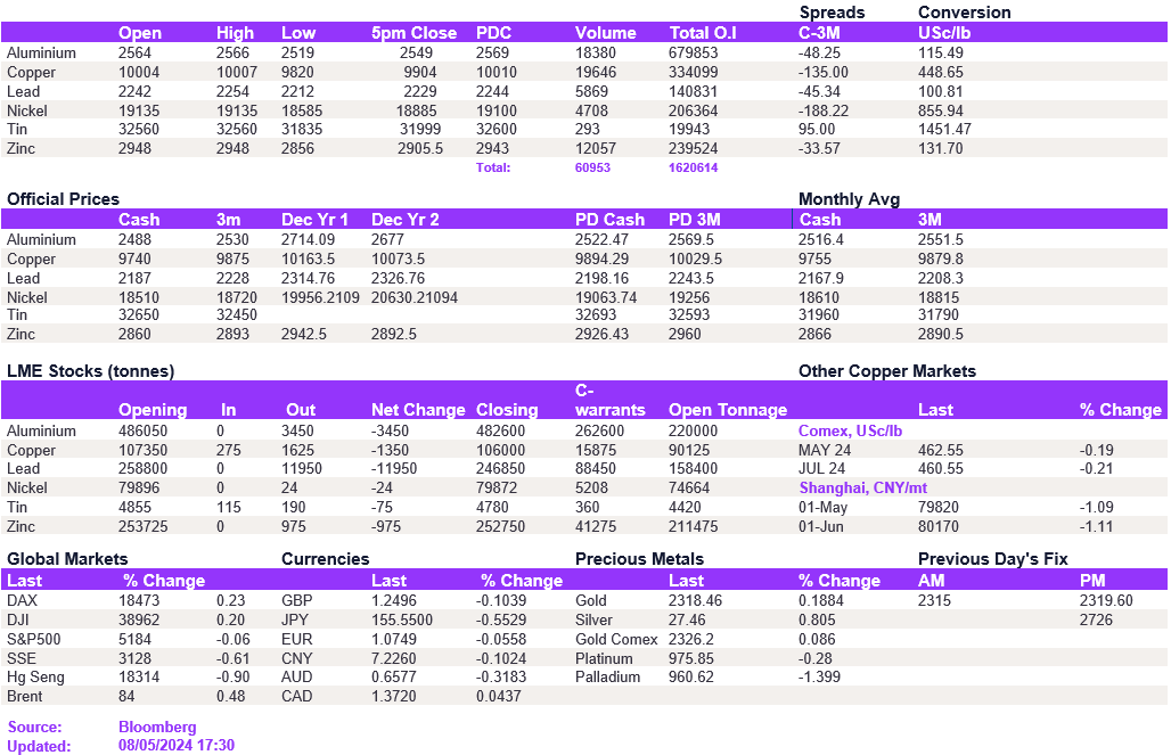1170x755 pixels.
Task: Select the Dec Yr 2 column header
Action: [405, 219]
